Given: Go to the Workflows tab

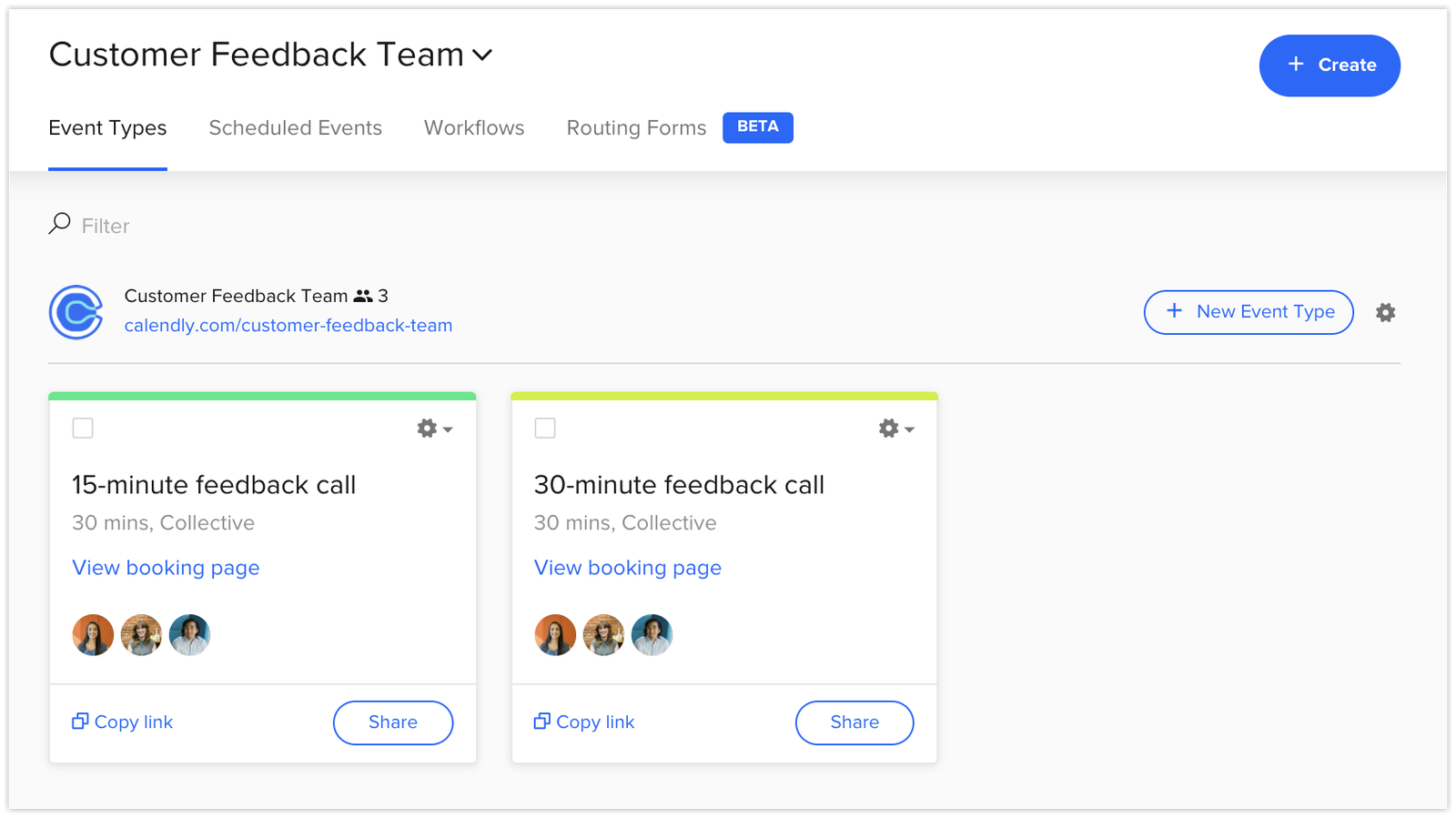Looking at the screenshot, I should click(474, 128).
